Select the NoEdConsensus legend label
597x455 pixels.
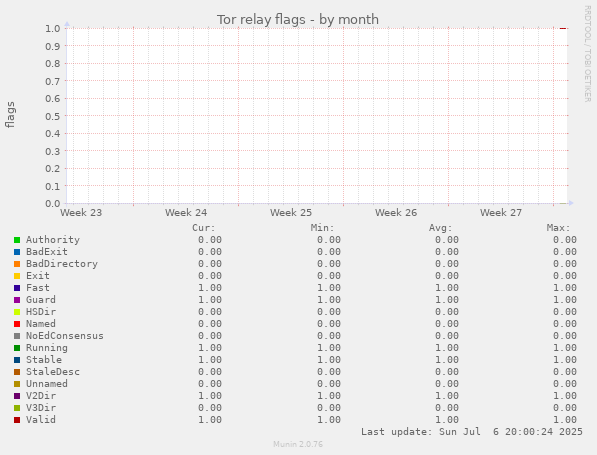click(65, 336)
